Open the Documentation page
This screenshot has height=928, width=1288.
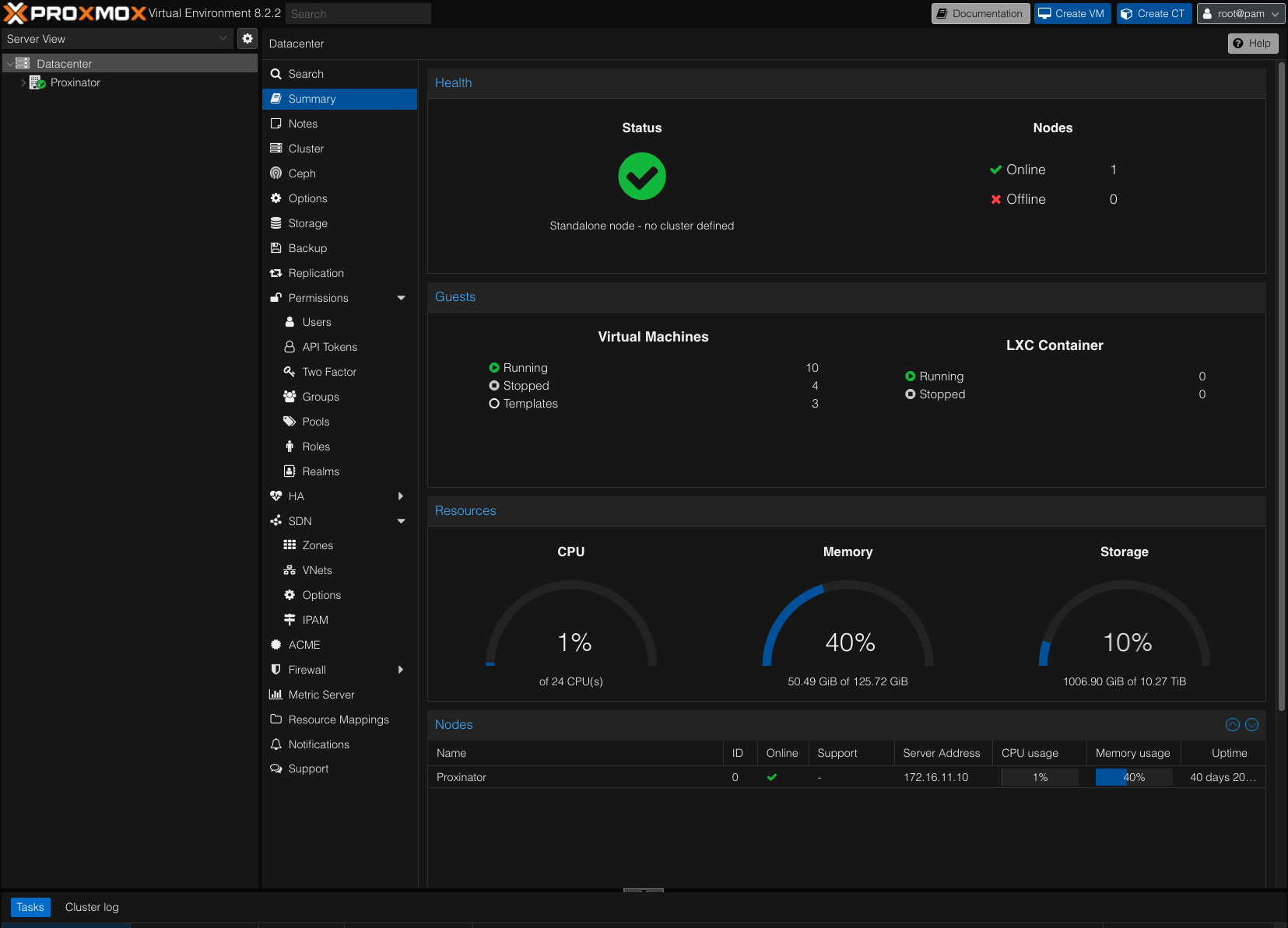pyautogui.click(x=980, y=13)
